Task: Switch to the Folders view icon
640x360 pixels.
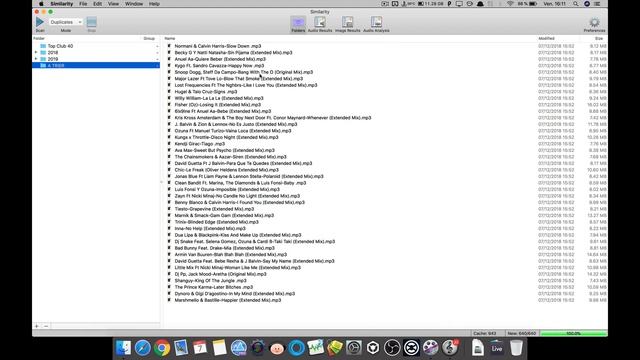Action: [x=298, y=22]
